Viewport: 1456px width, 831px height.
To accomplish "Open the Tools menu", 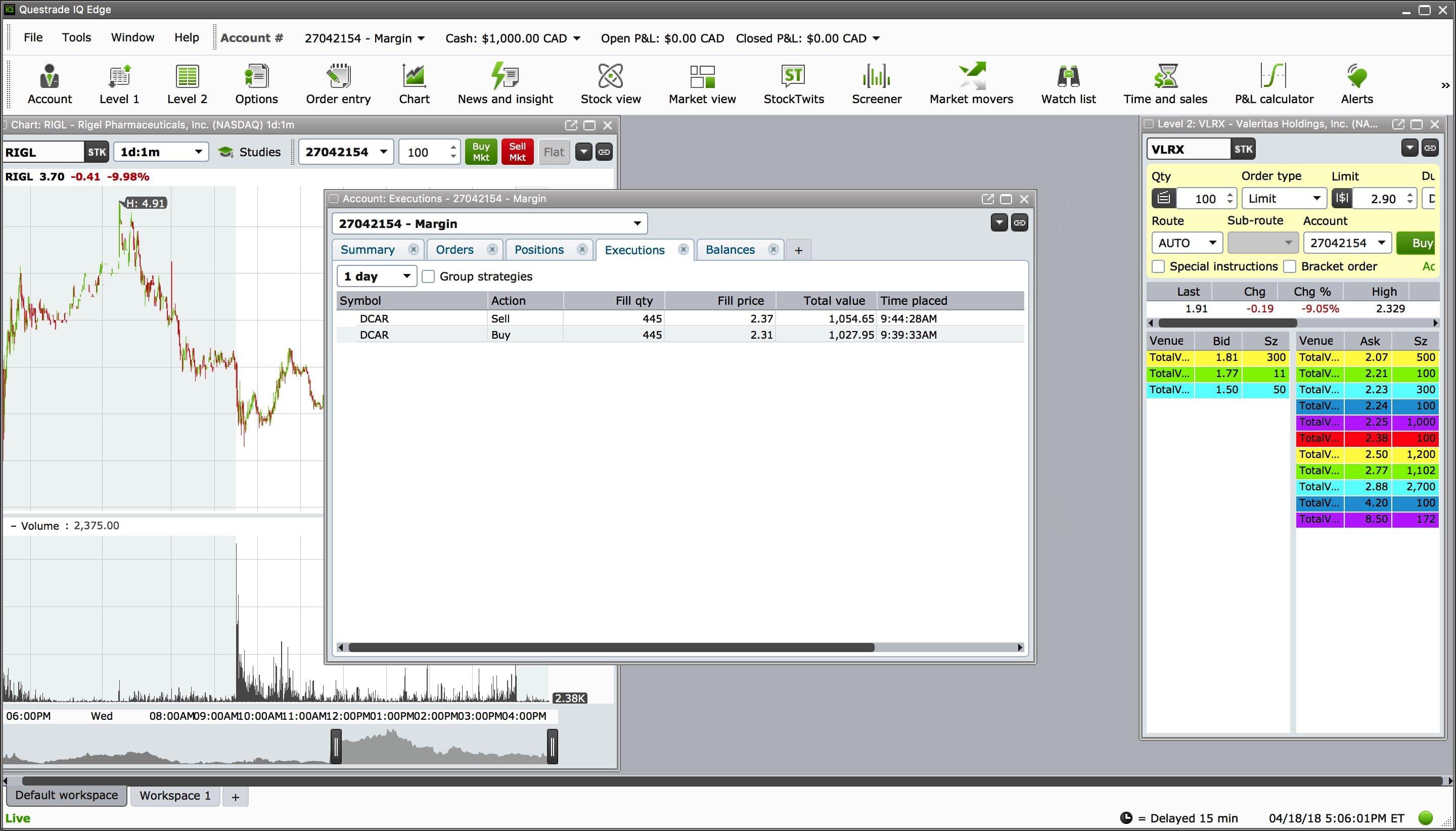I will [76, 38].
